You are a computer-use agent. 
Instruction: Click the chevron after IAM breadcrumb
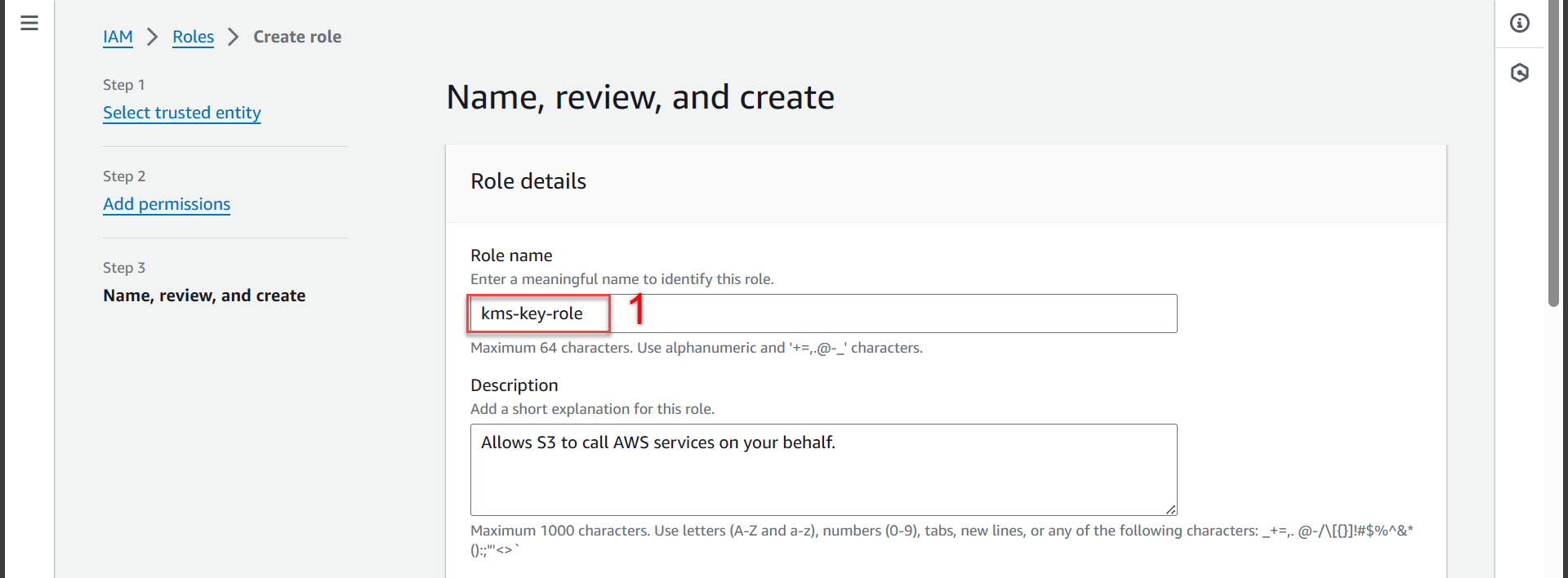[x=152, y=37]
